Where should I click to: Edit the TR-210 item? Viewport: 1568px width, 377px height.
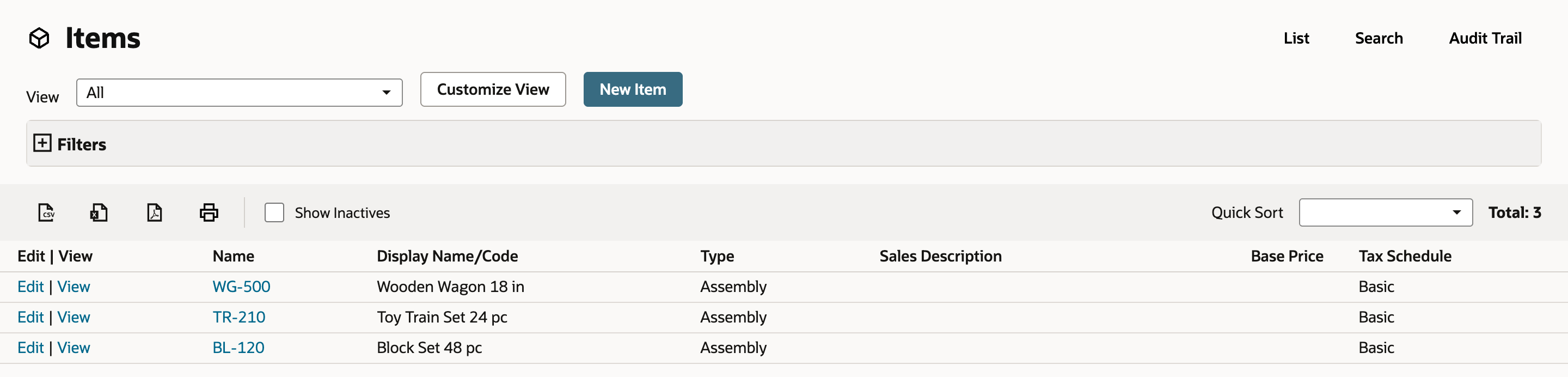[x=30, y=317]
